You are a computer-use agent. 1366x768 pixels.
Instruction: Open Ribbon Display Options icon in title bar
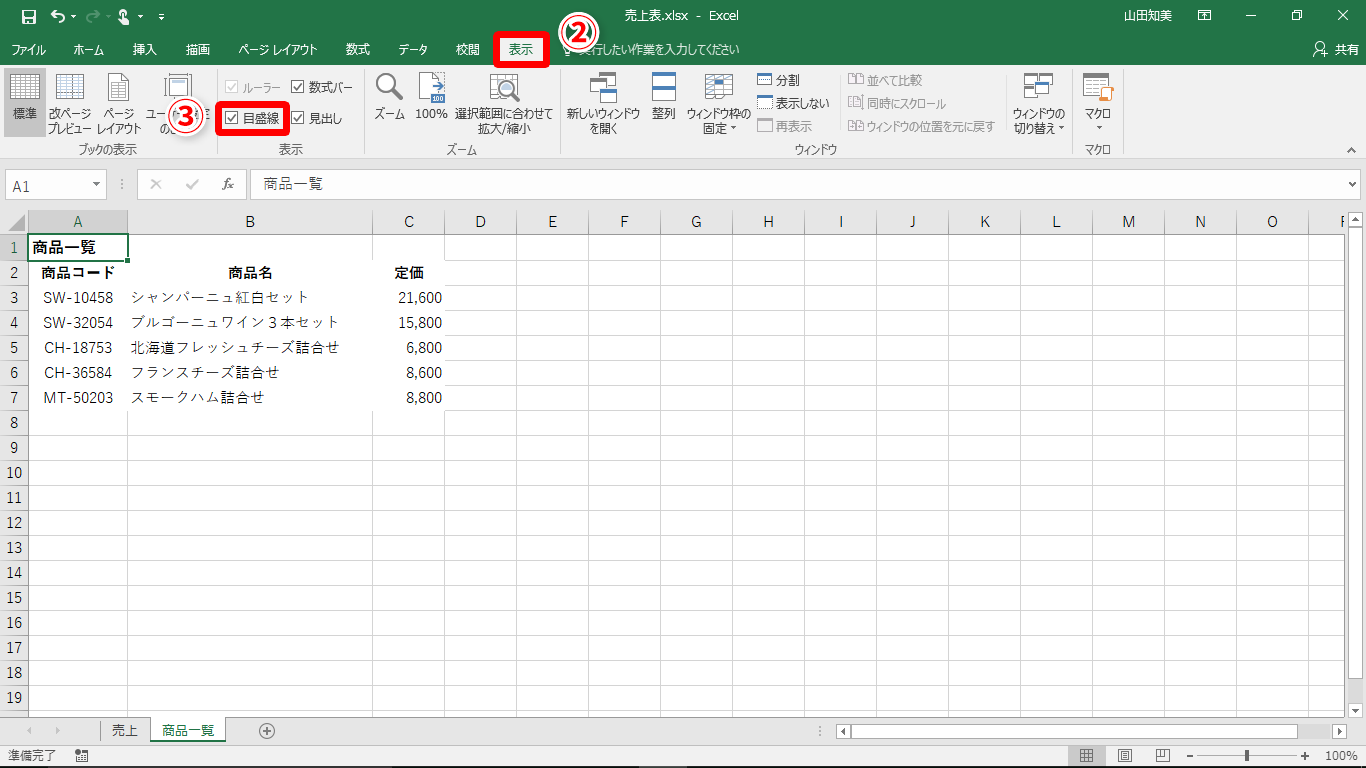pyautogui.click(x=1205, y=16)
